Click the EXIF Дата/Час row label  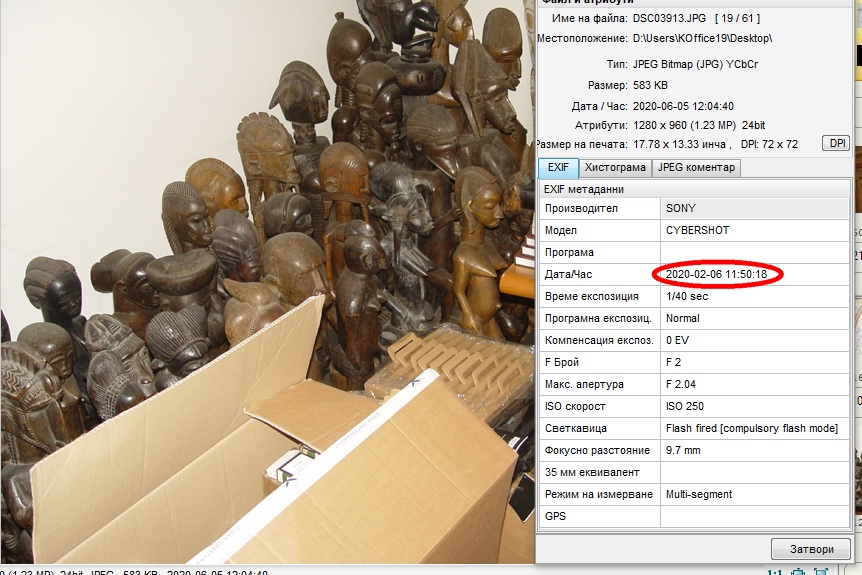pyautogui.click(x=568, y=274)
